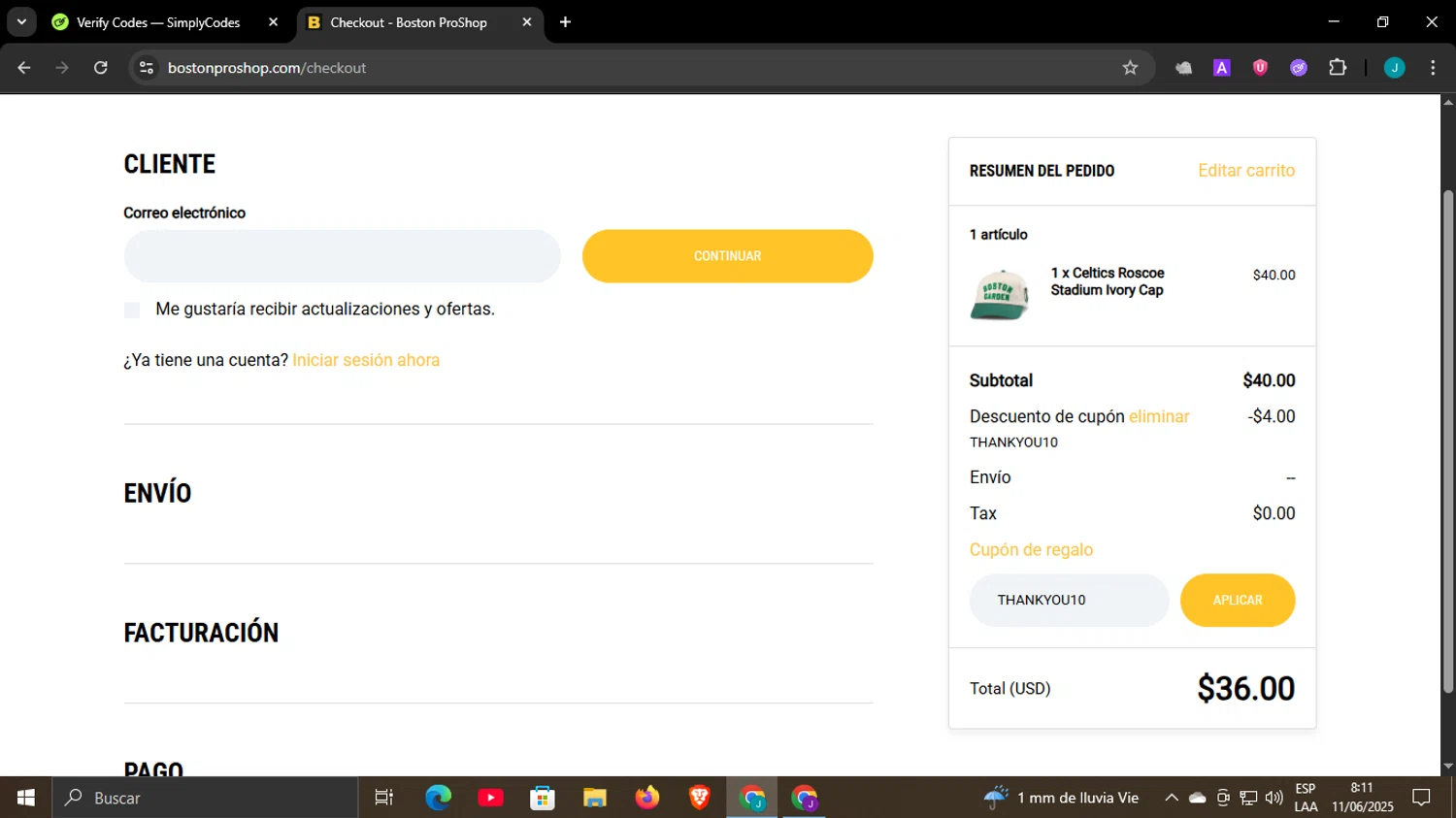The width and height of the screenshot is (1456, 818).
Task: Open the Windows Start menu
Action: pyautogui.click(x=26, y=798)
